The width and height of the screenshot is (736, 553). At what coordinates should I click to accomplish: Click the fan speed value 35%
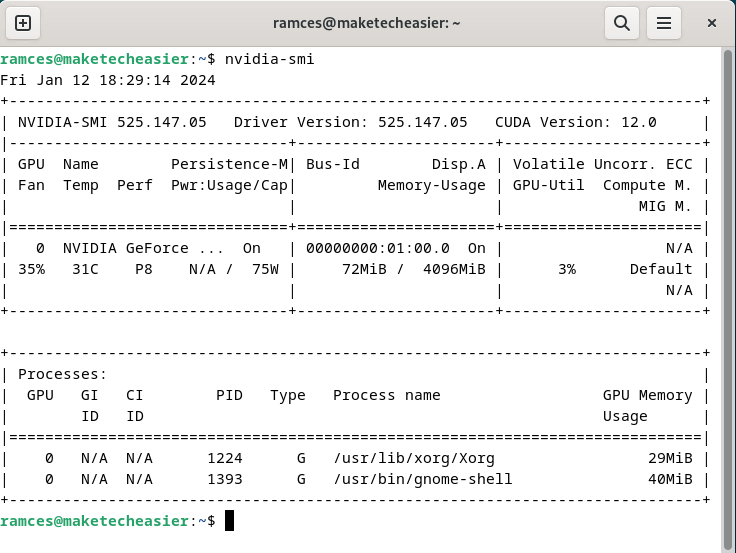pyautogui.click(x=31, y=269)
